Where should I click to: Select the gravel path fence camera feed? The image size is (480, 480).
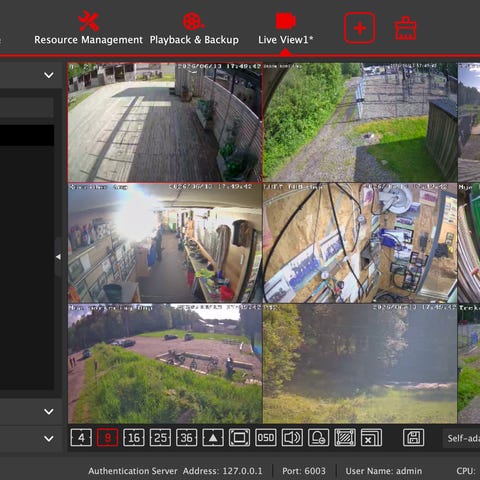pos(360,122)
